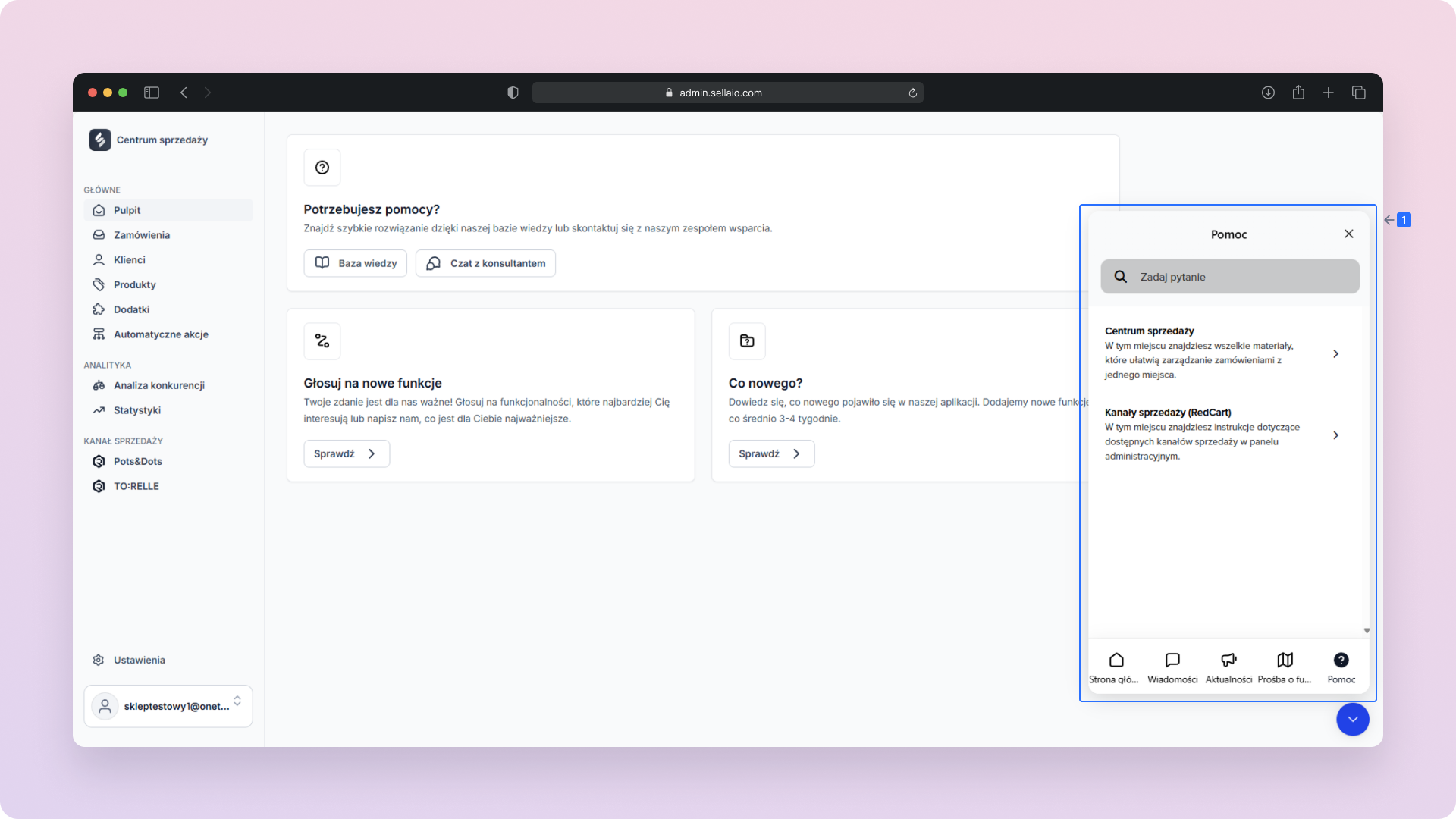1456x819 pixels.
Task: Open Kanały sprzedaży (RedCart) help article
Action: tap(1222, 435)
